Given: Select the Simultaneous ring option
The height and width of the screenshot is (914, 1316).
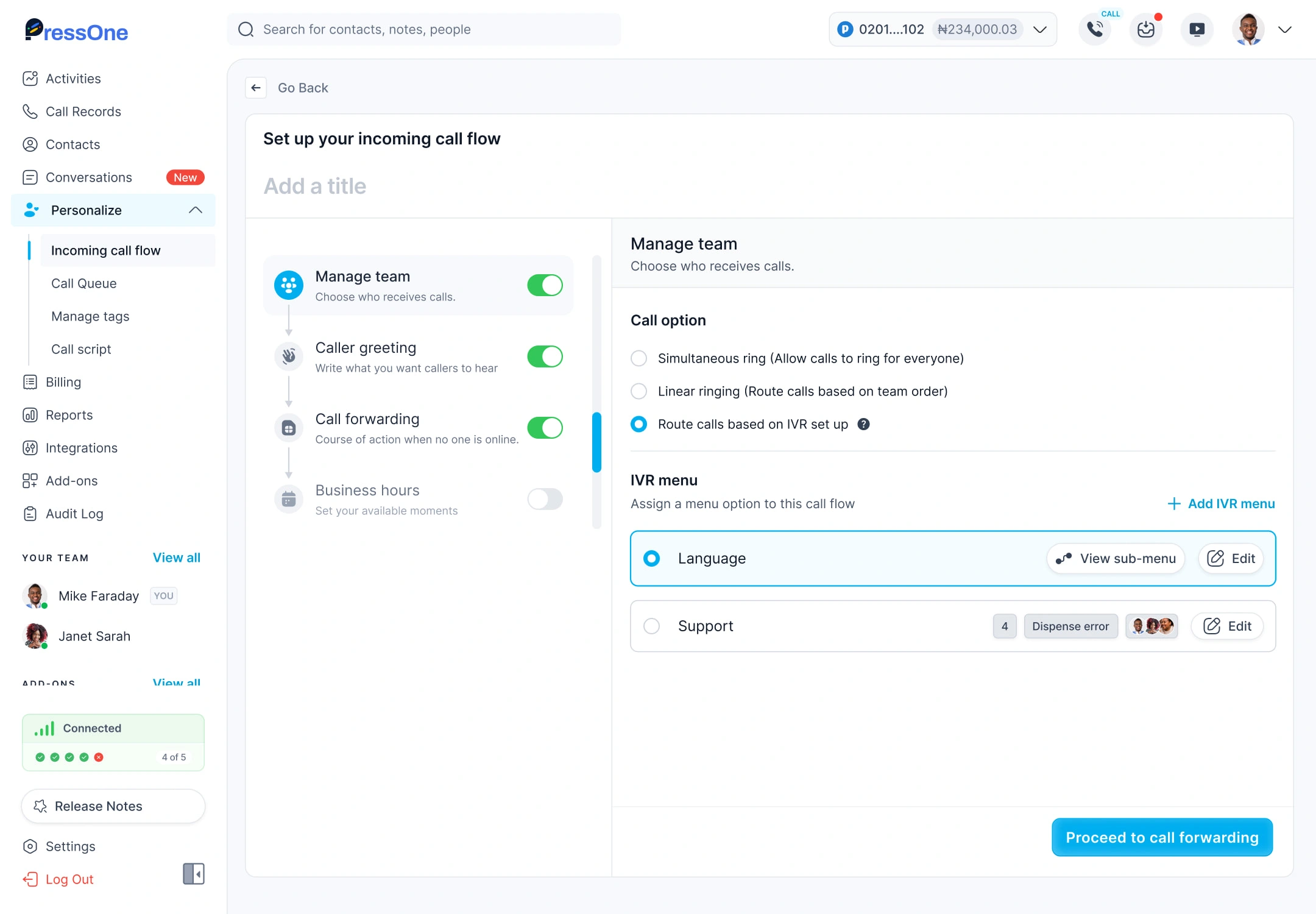Looking at the screenshot, I should tap(639, 358).
